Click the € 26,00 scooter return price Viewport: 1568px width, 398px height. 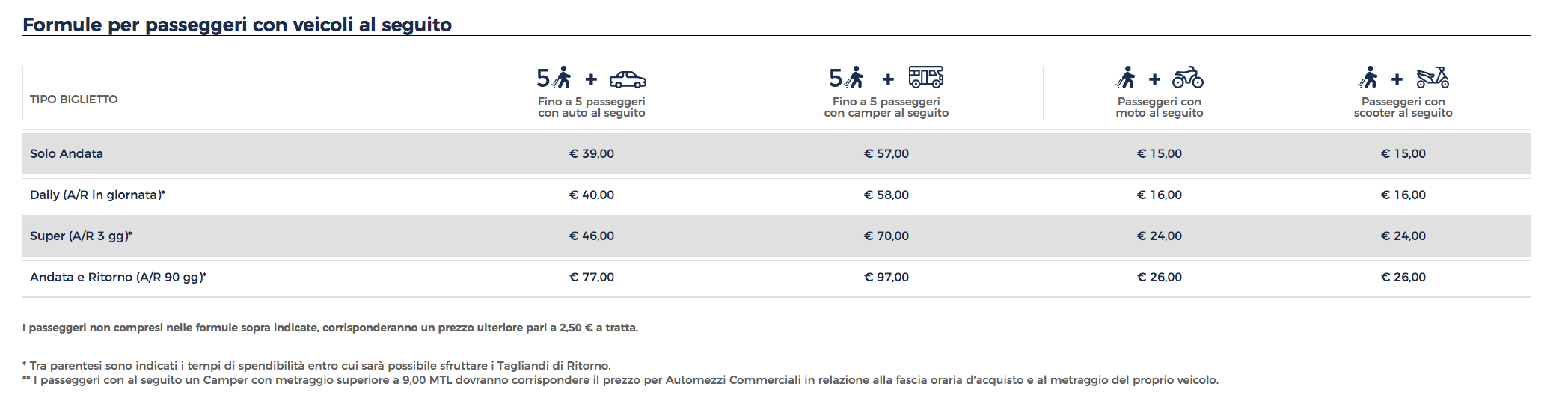coord(1403,277)
